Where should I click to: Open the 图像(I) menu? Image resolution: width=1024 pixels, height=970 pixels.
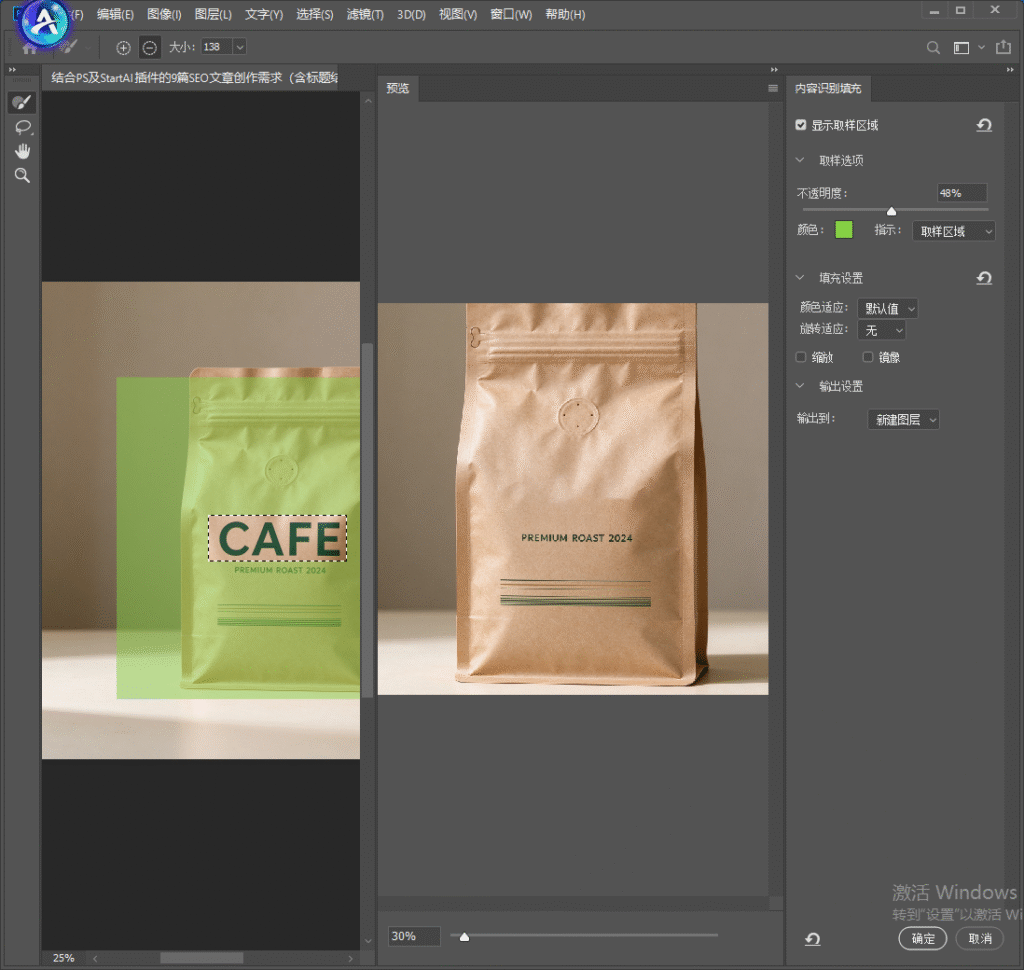click(x=165, y=14)
